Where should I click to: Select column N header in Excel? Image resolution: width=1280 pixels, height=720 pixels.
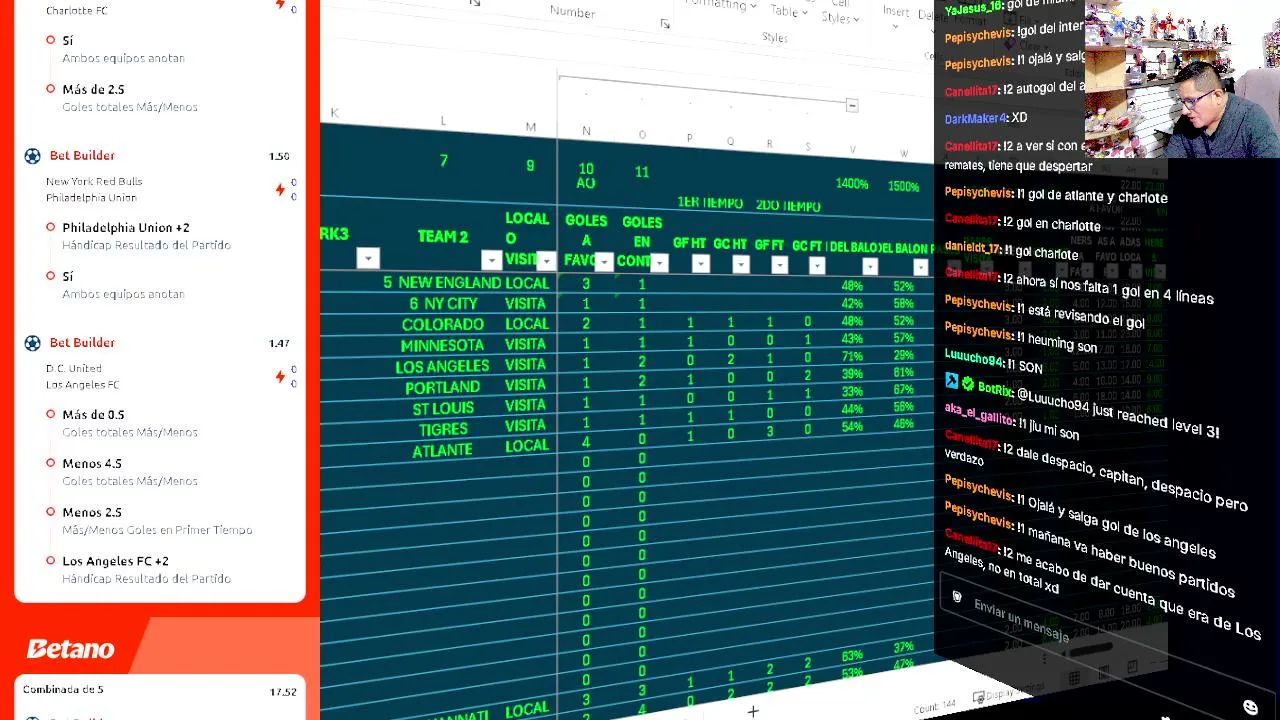pos(586,131)
